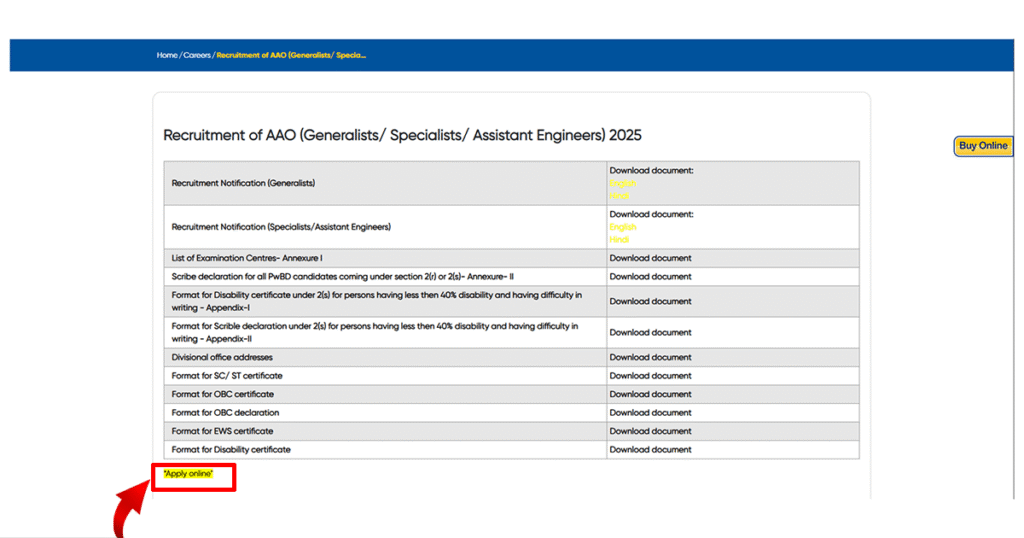Download the Divisional office addresses document
The height and width of the screenshot is (538, 1024).
tap(650, 357)
